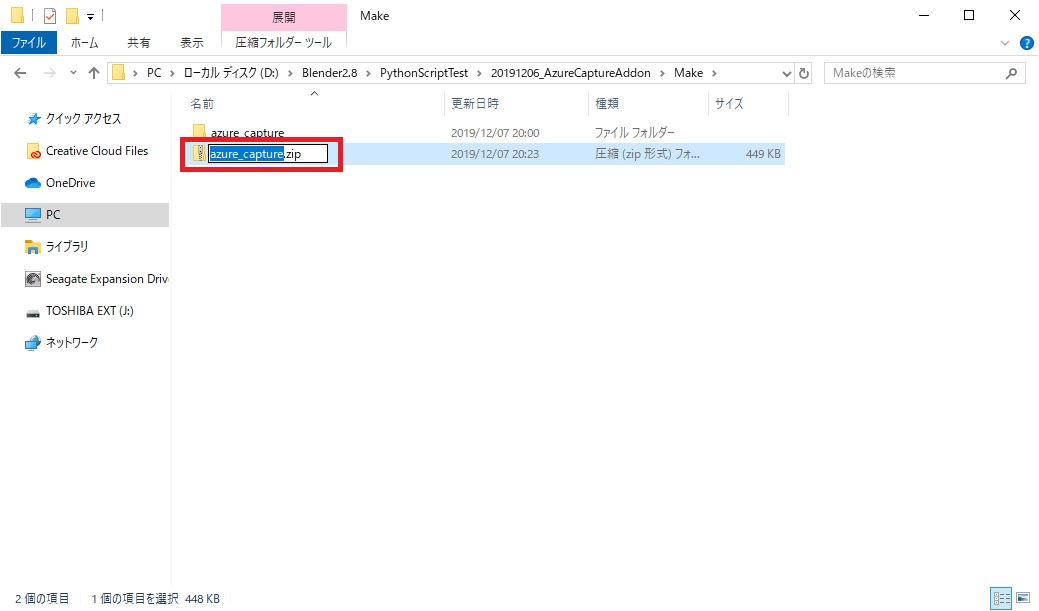This screenshot has width=1039, height=611.
Task: Open the ファイル menu
Action: click(x=27, y=43)
